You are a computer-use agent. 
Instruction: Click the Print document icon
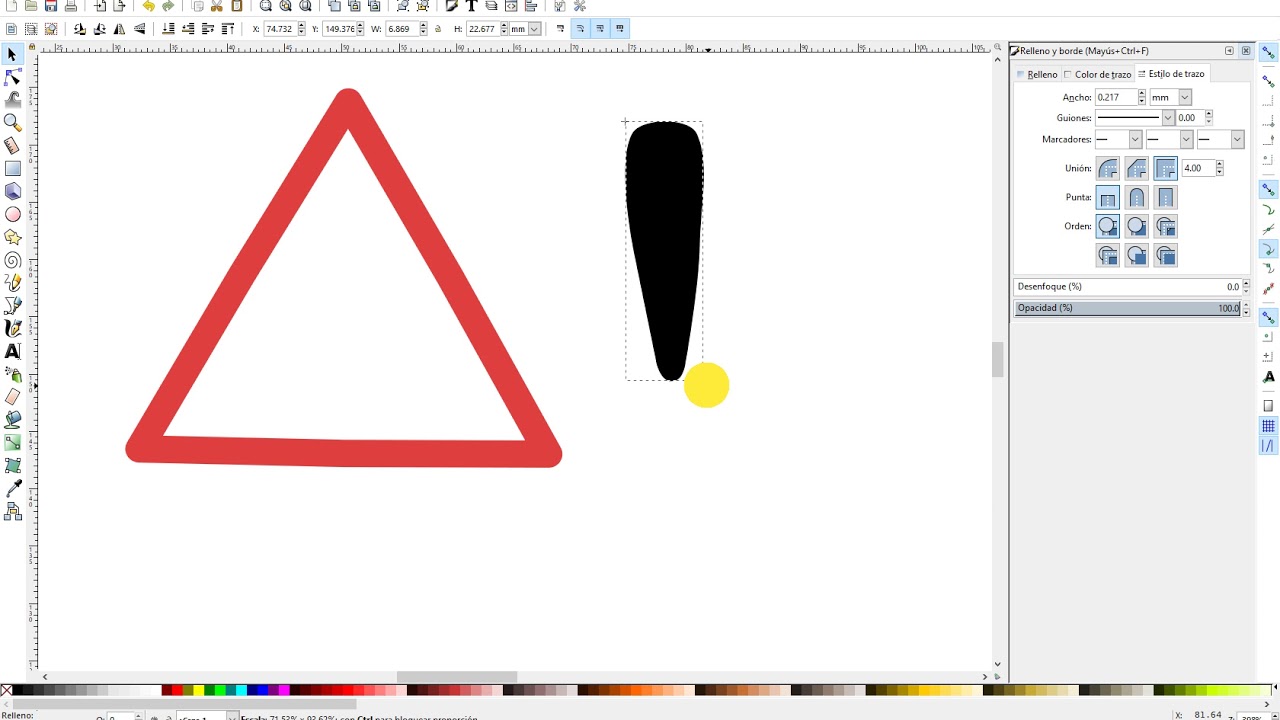pyautogui.click(x=71, y=6)
